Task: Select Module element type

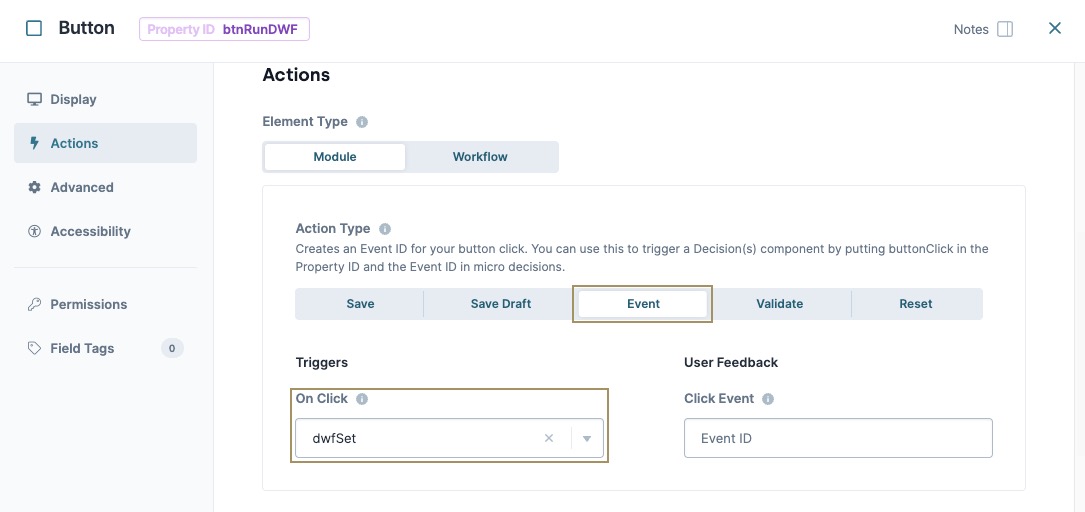Action: [x=335, y=157]
